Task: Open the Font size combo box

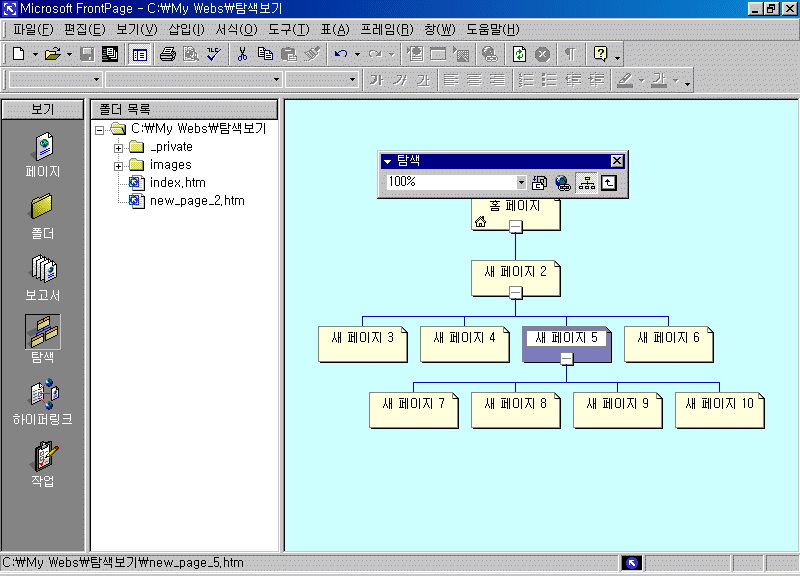Action: coord(321,80)
